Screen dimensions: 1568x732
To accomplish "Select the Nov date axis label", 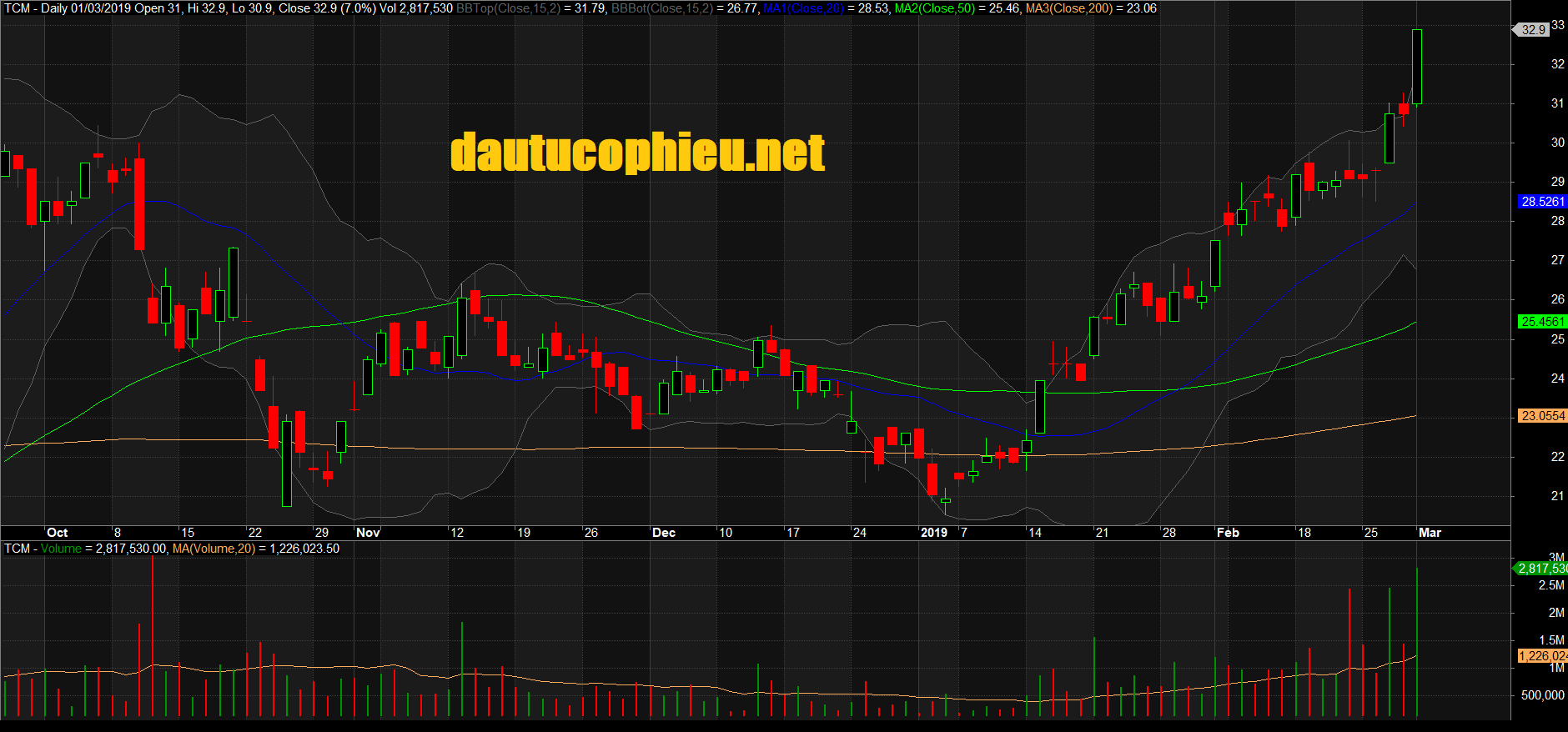I will [x=368, y=533].
